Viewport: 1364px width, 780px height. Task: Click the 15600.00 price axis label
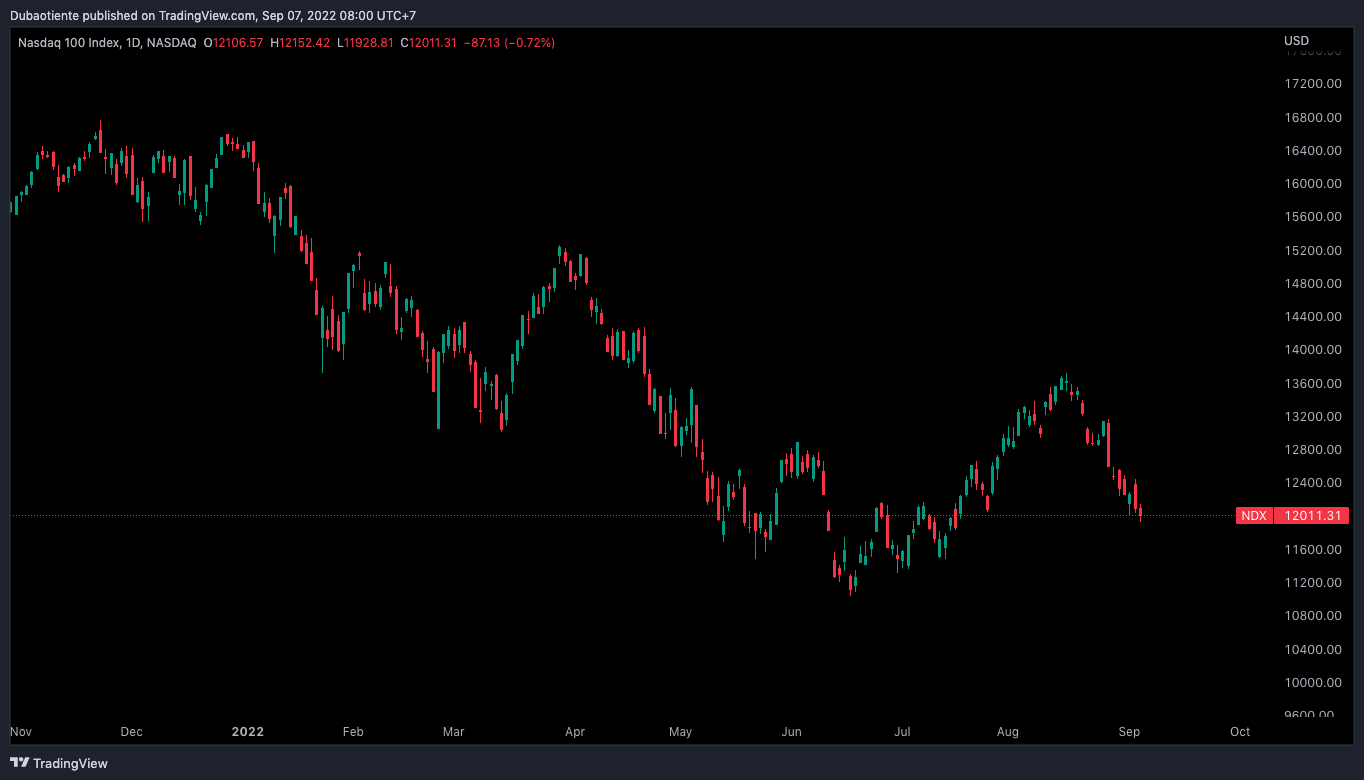coord(1313,217)
